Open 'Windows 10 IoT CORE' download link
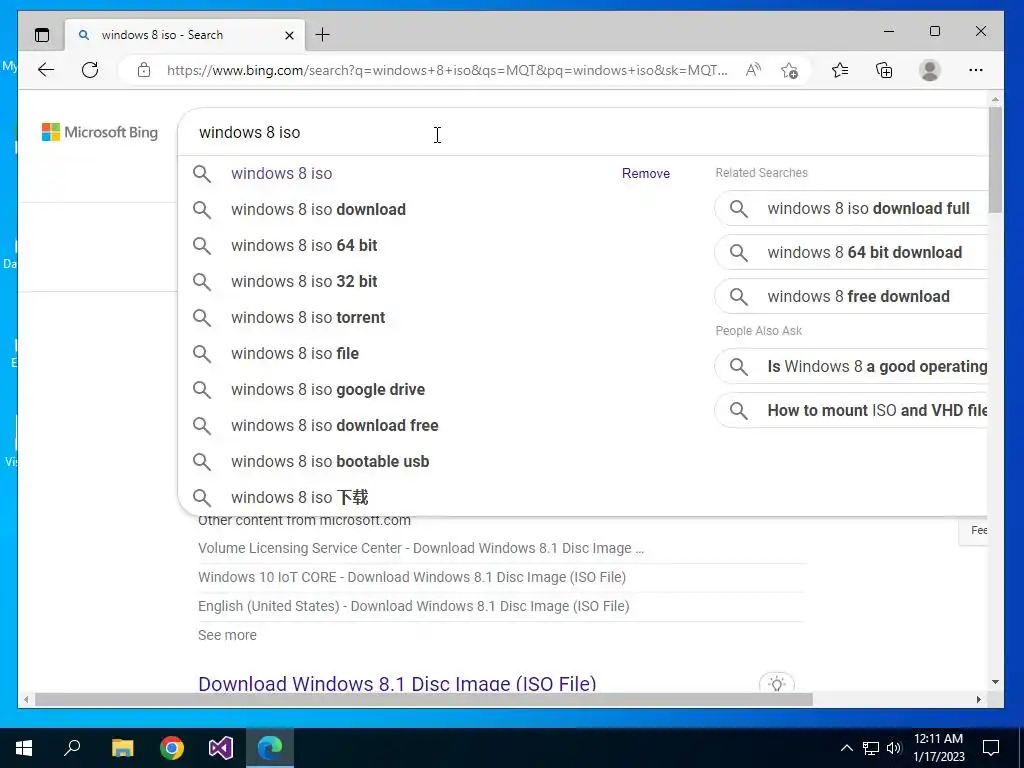1024x768 pixels. [x=411, y=577]
